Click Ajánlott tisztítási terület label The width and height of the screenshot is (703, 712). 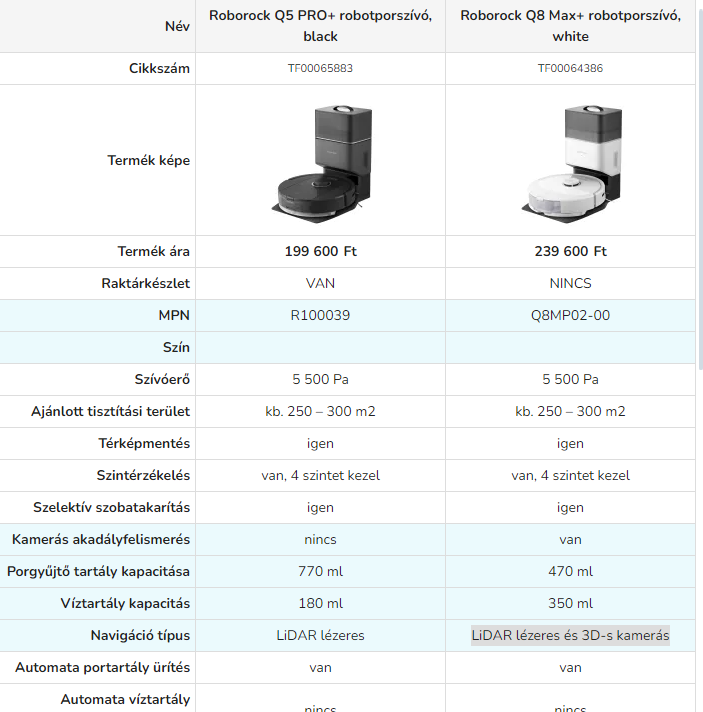pos(110,411)
